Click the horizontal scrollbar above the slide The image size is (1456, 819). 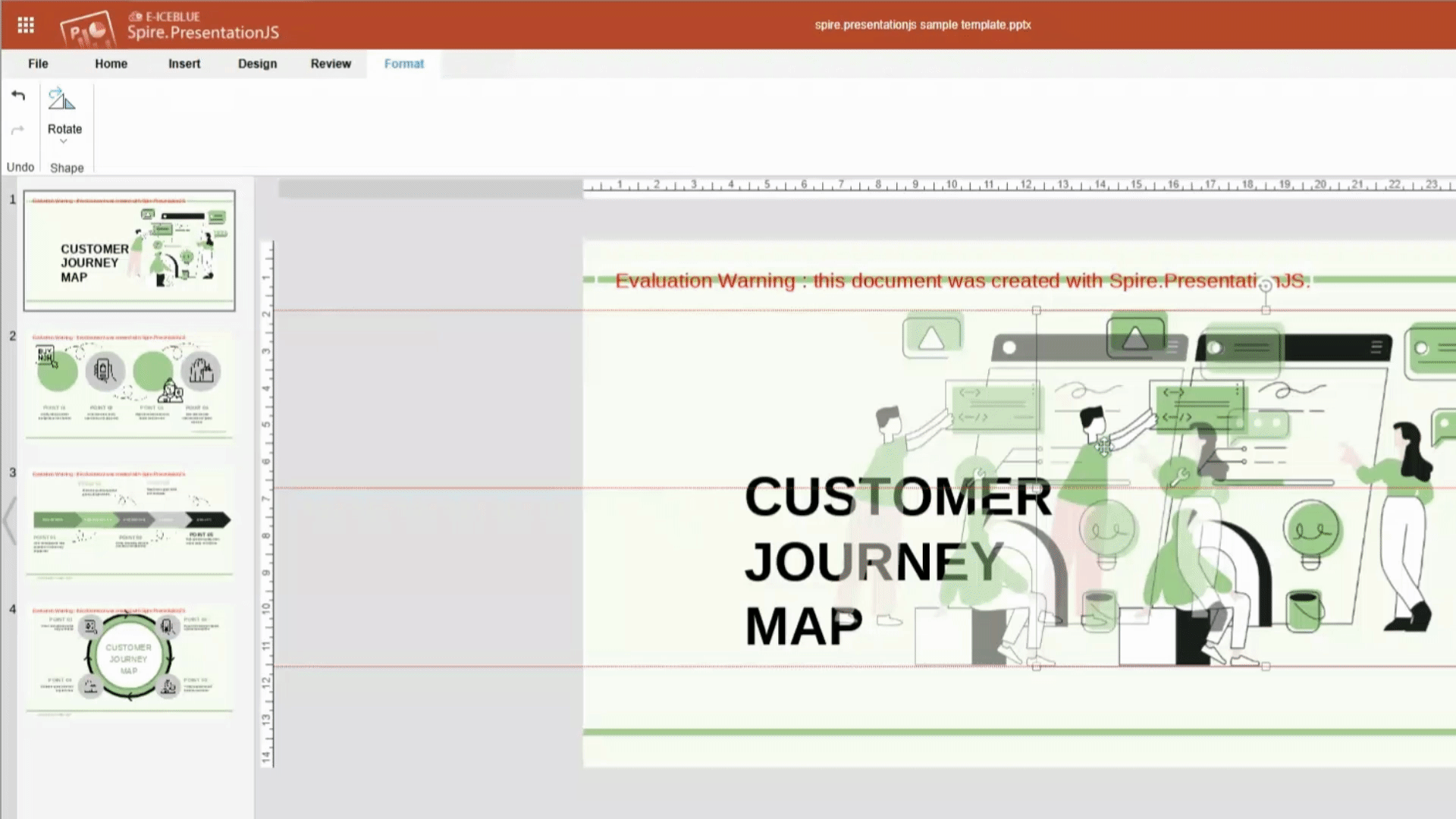430,188
